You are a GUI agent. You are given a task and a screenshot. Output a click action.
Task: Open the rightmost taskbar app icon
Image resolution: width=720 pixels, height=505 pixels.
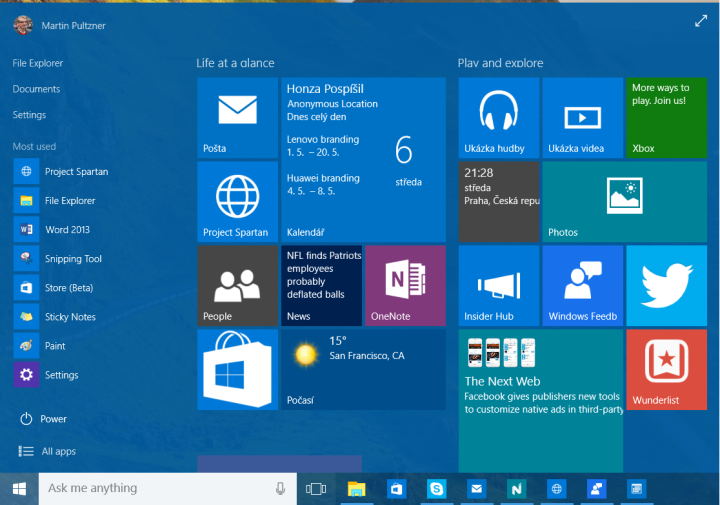[636, 489]
